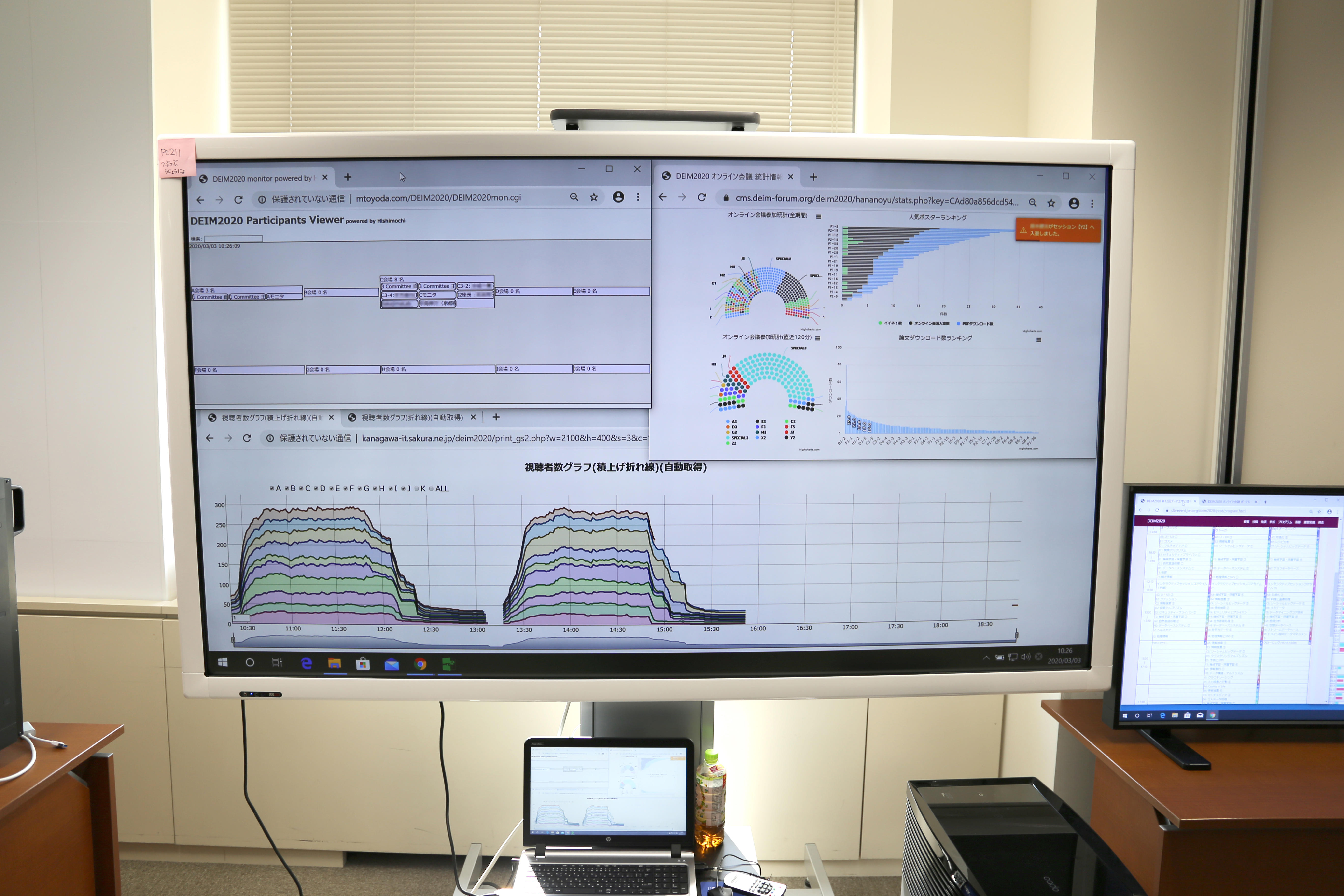Open Google Chrome from the taskbar

tap(420, 664)
